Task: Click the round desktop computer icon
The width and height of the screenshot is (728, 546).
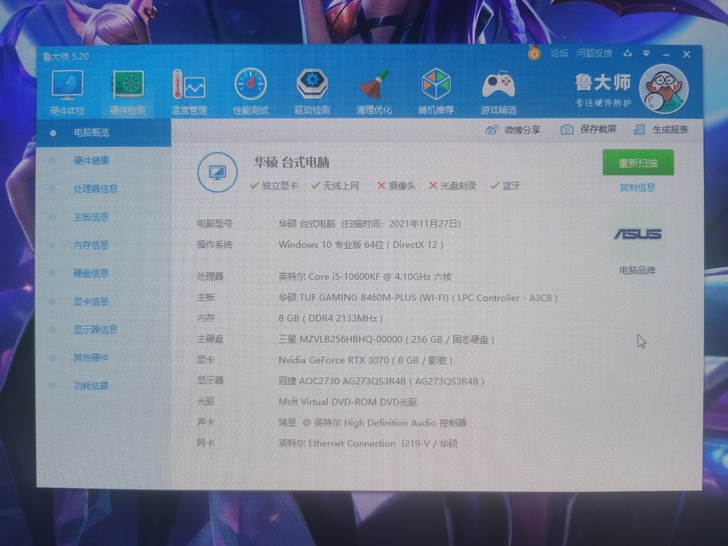Action: tap(217, 172)
